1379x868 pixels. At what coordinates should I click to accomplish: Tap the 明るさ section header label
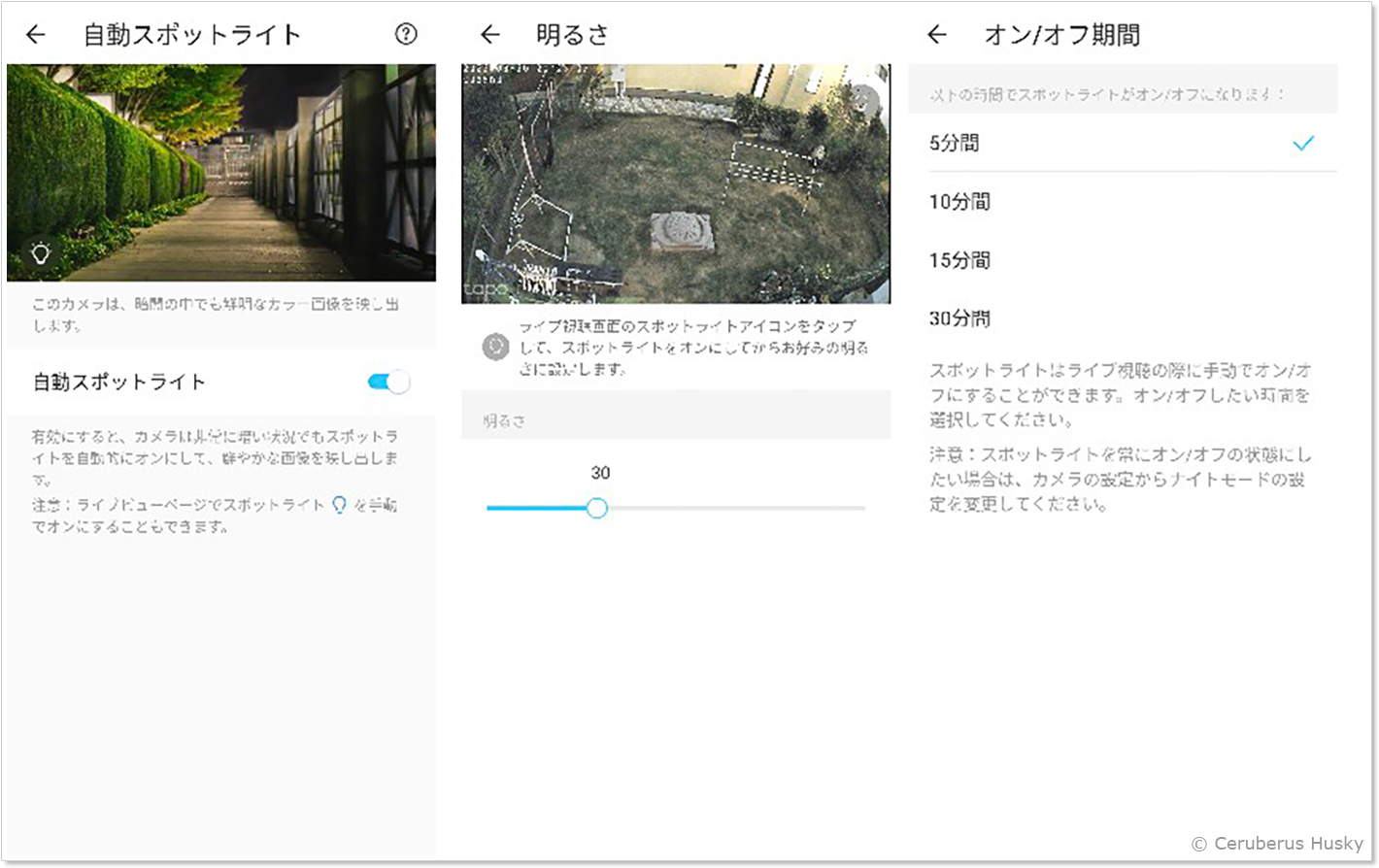(504, 421)
